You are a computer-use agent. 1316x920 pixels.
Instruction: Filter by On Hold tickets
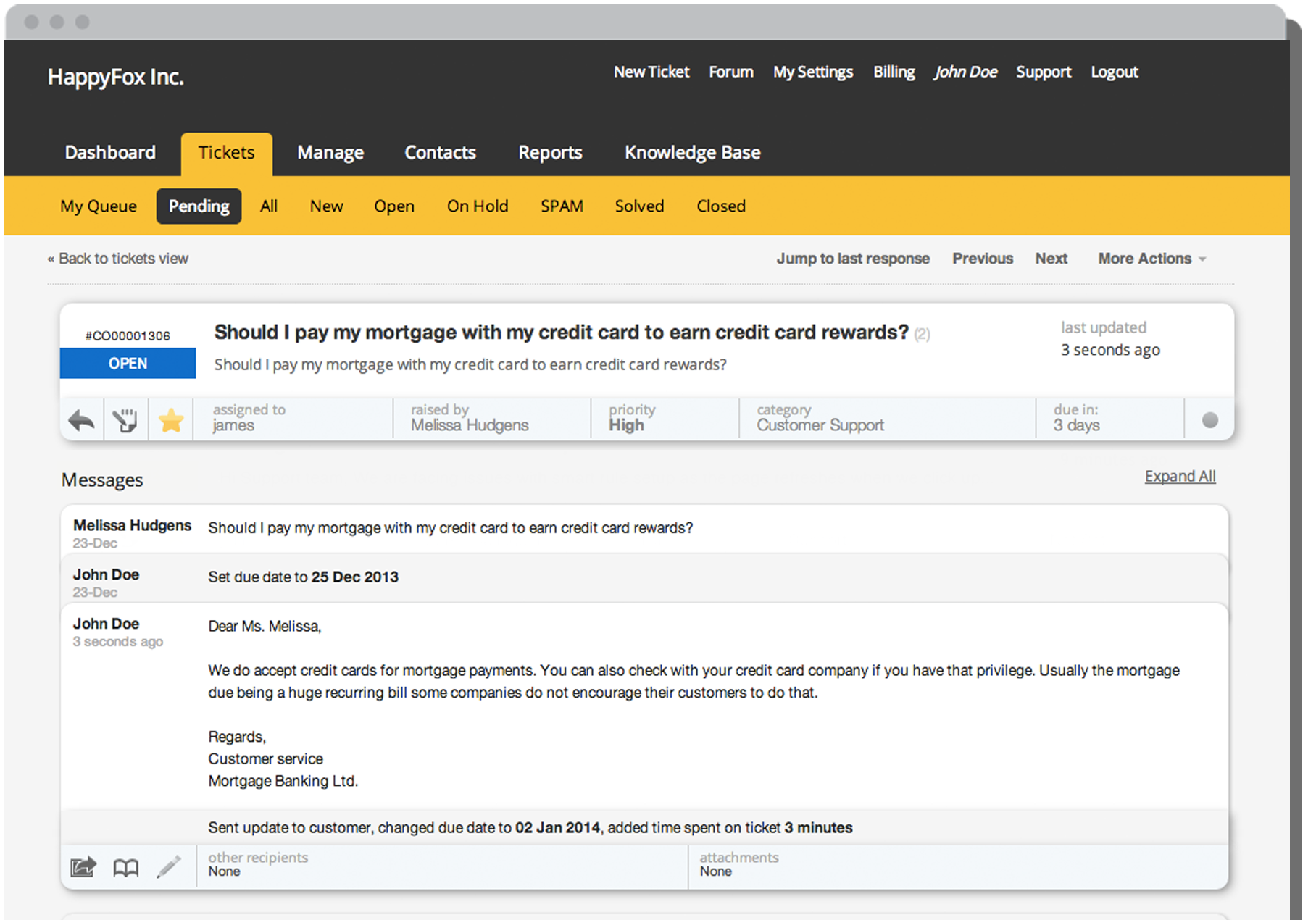(478, 206)
